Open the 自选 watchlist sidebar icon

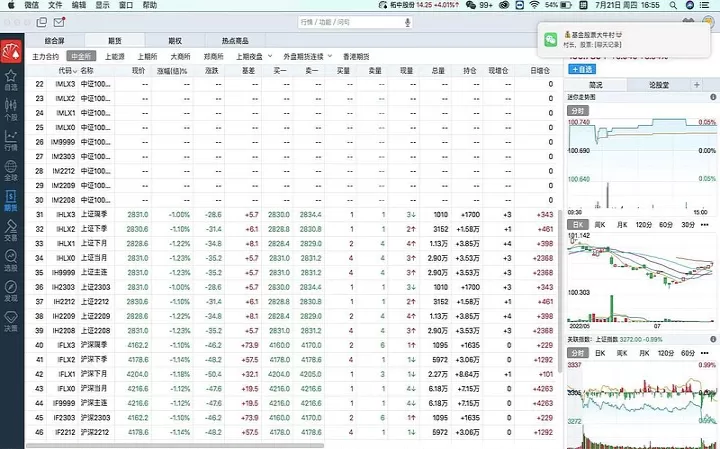[x=11, y=79]
